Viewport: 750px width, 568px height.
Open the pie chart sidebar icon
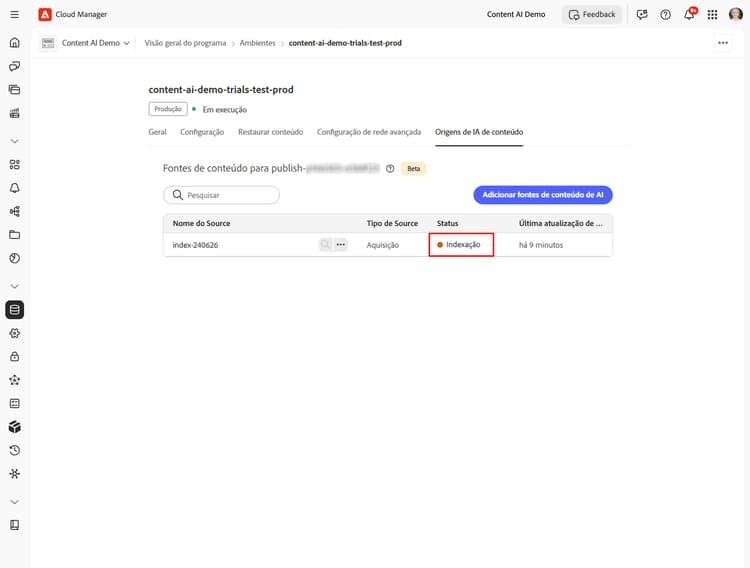[15, 258]
